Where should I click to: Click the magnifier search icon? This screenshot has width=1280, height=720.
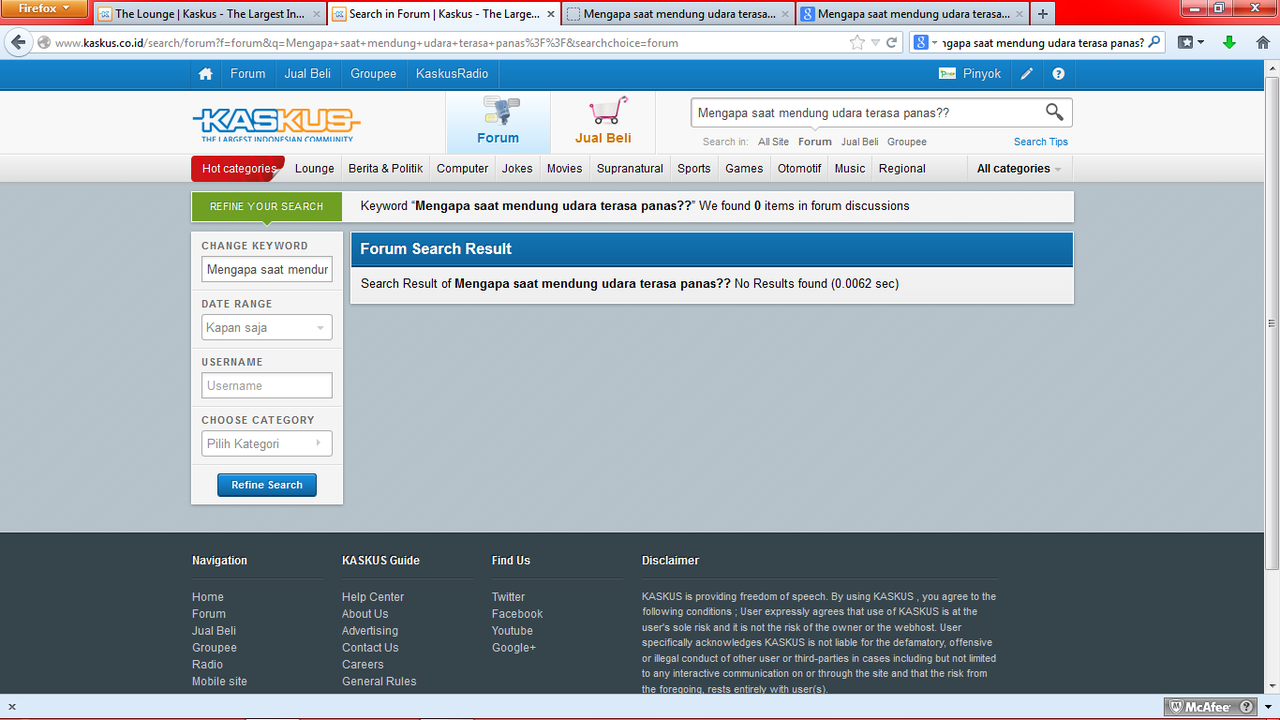point(1055,112)
